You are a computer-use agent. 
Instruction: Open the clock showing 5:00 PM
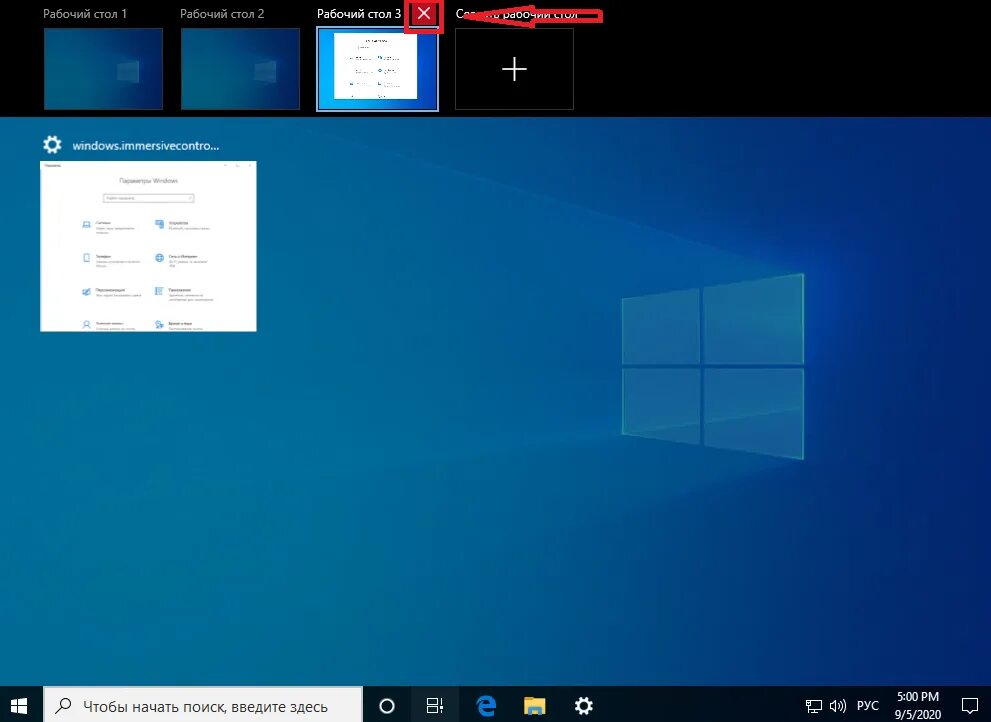918,705
